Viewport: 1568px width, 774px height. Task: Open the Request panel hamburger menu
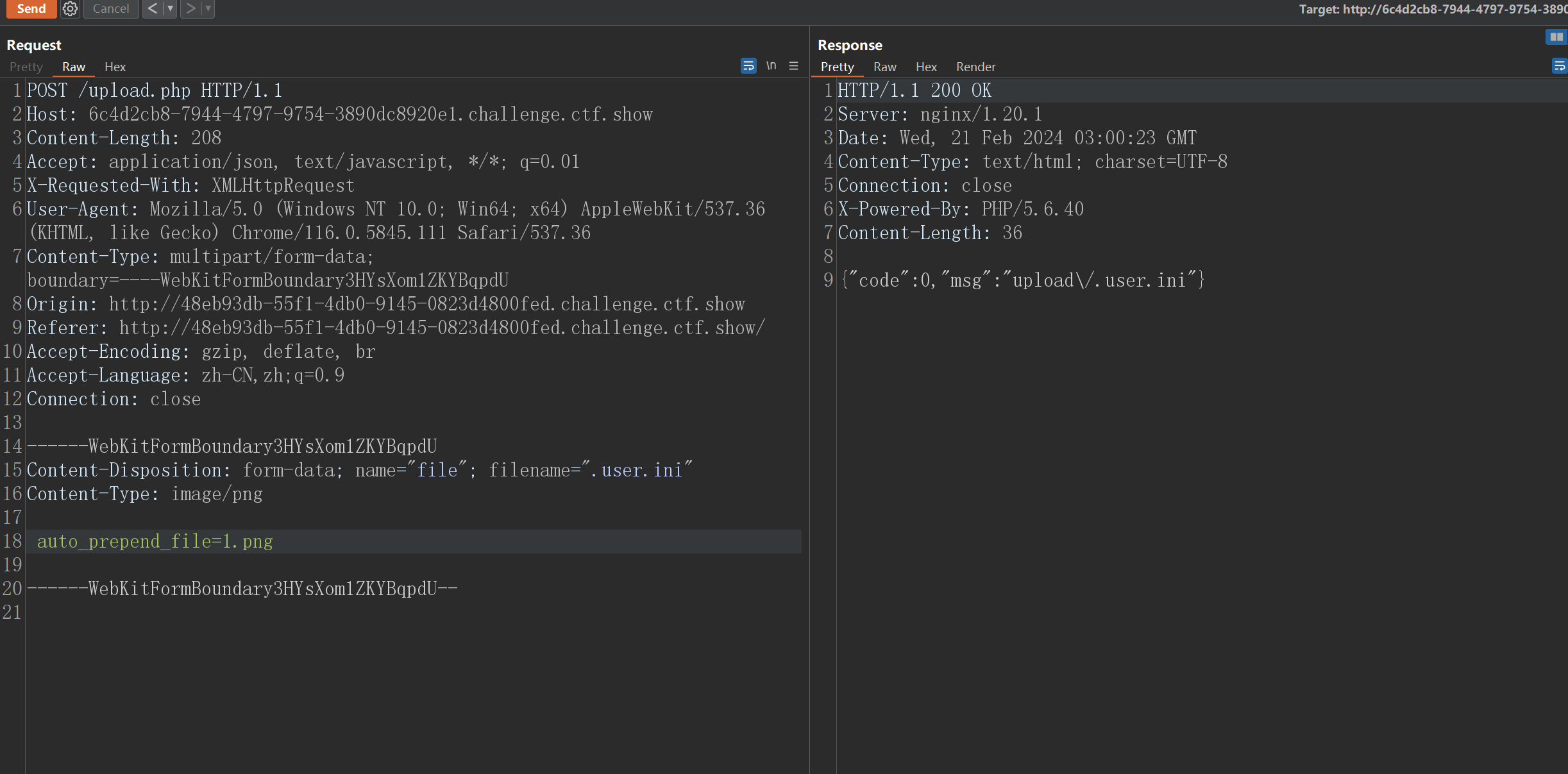point(793,65)
